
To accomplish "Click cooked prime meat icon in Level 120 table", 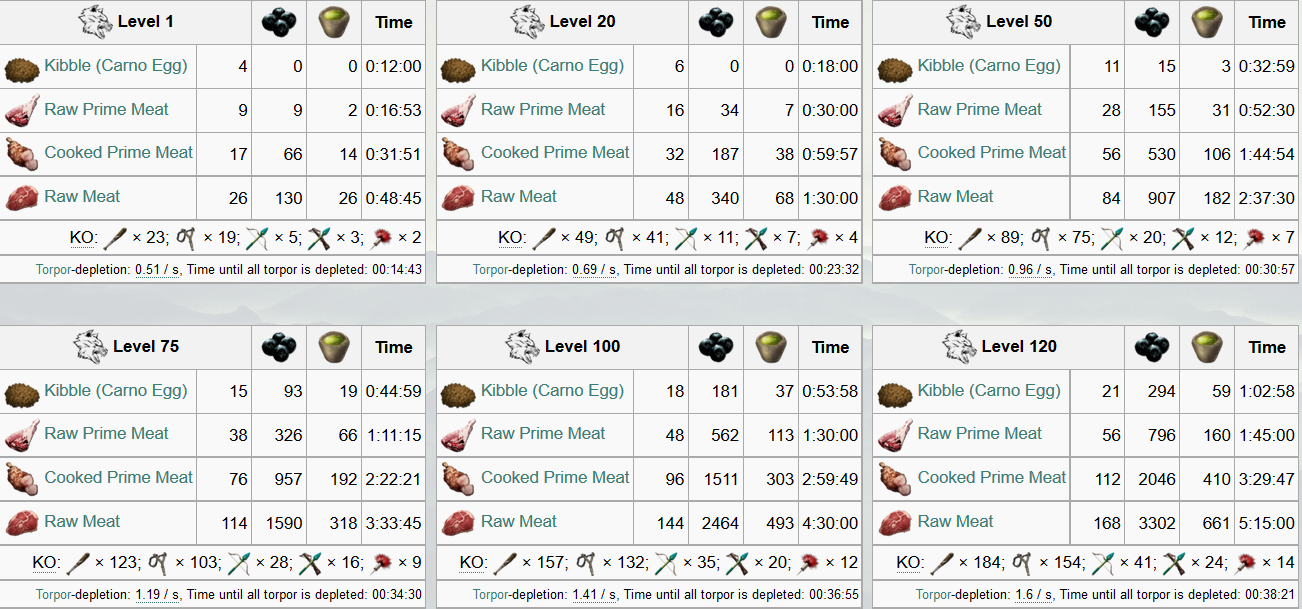I will tap(895, 479).
